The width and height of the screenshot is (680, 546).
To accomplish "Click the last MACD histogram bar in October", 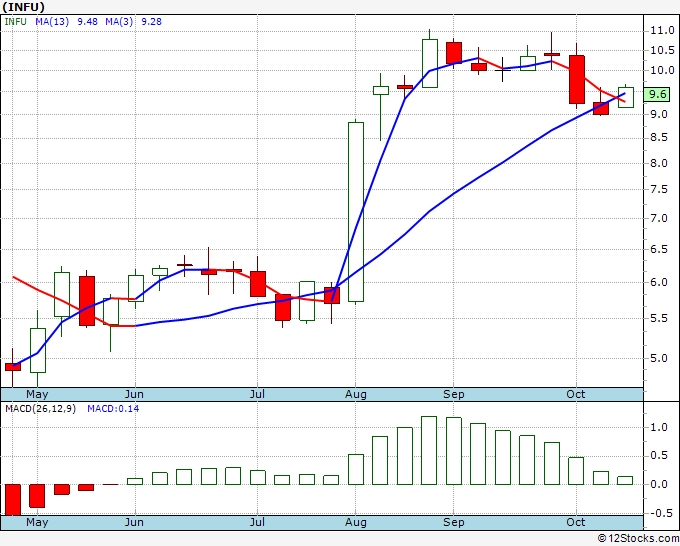I will pyautogui.click(x=625, y=481).
